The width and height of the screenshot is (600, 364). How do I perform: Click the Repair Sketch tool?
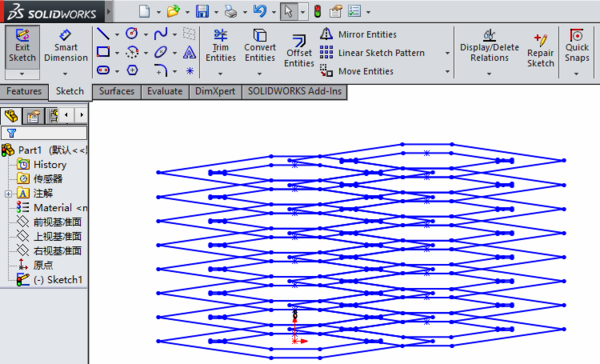[x=540, y=51]
